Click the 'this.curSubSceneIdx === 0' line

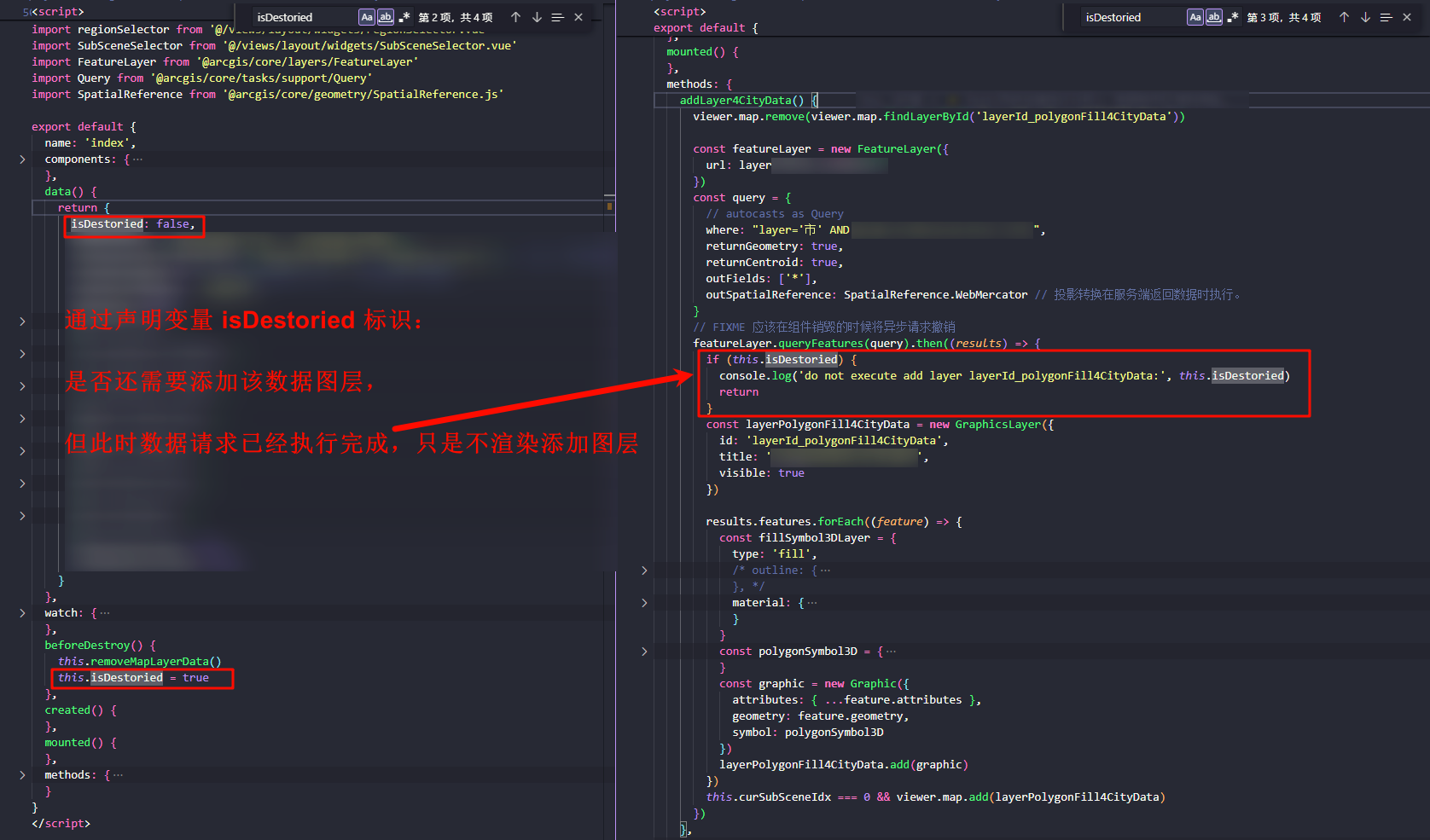(935, 797)
